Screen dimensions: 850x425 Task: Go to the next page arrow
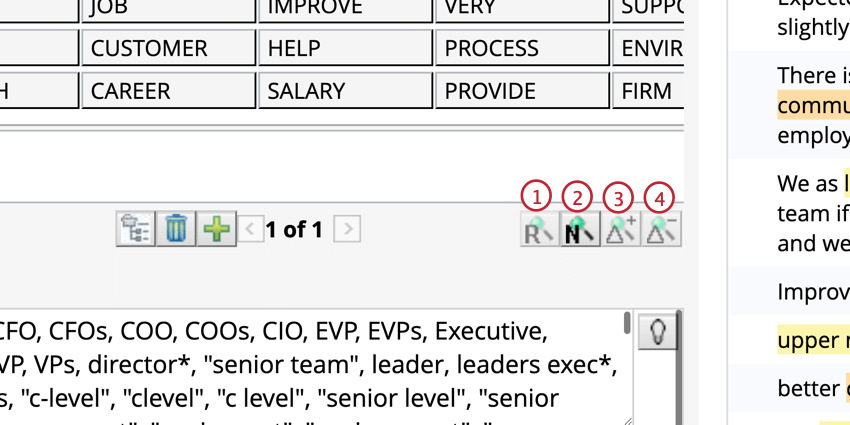347,229
